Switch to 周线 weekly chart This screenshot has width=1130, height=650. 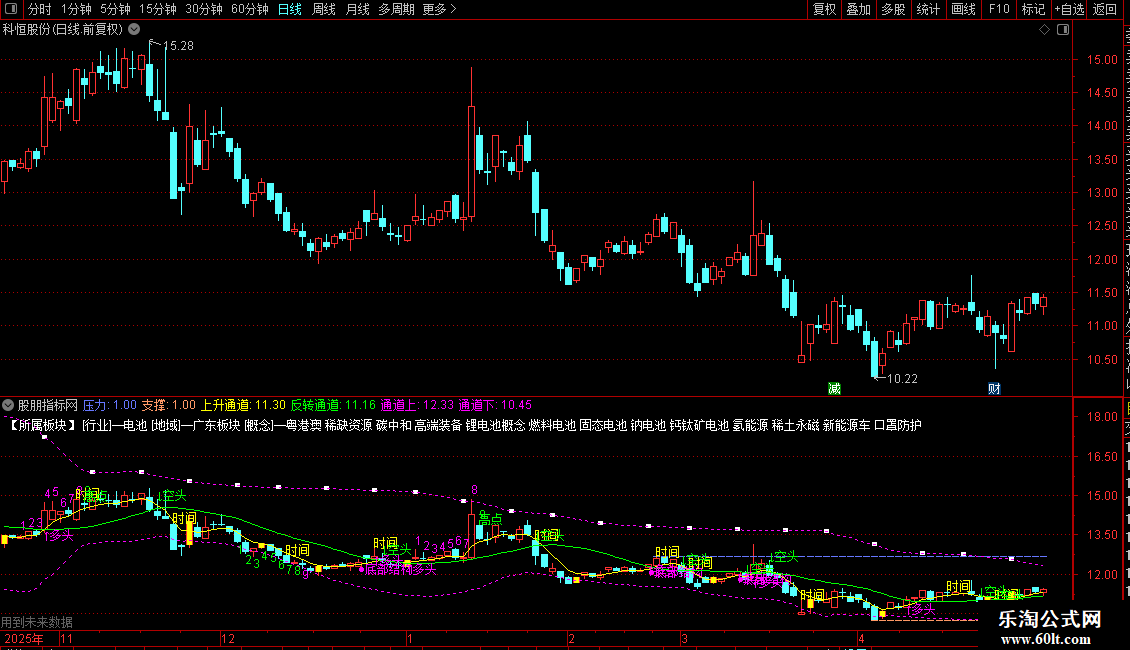324,9
